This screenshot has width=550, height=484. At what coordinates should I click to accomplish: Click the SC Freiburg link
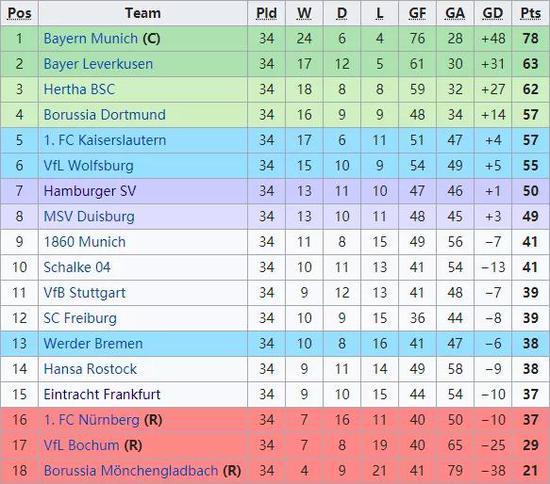pos(80,318)
